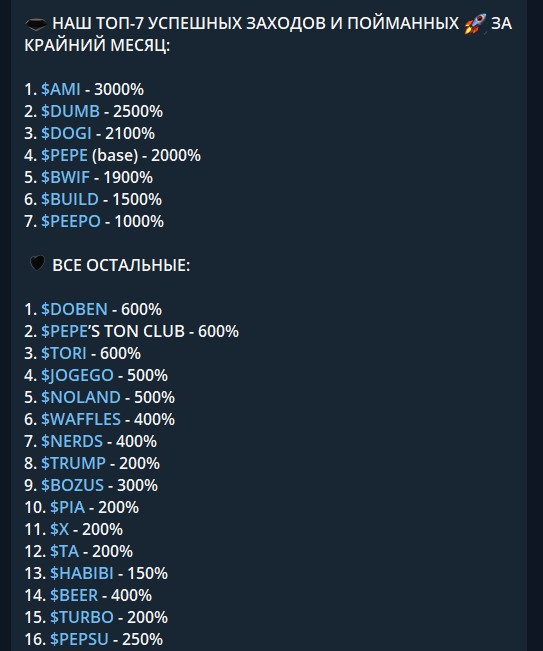Click the rocket emoji in the heading
Viewport: 543px width, 651px height.
(x=475, y=24)
